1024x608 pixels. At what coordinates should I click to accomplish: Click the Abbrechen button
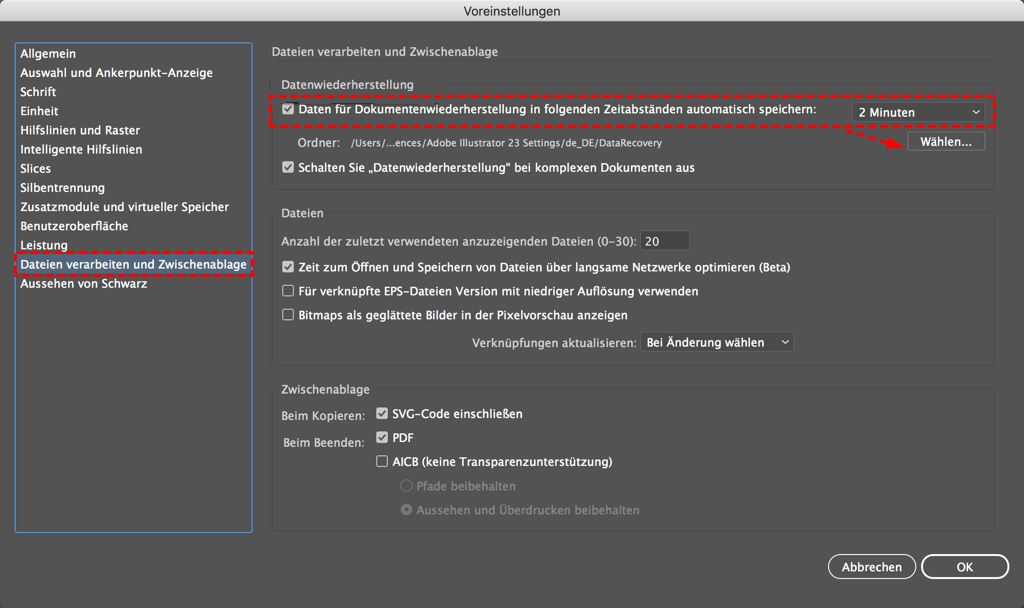click(872, 567)
